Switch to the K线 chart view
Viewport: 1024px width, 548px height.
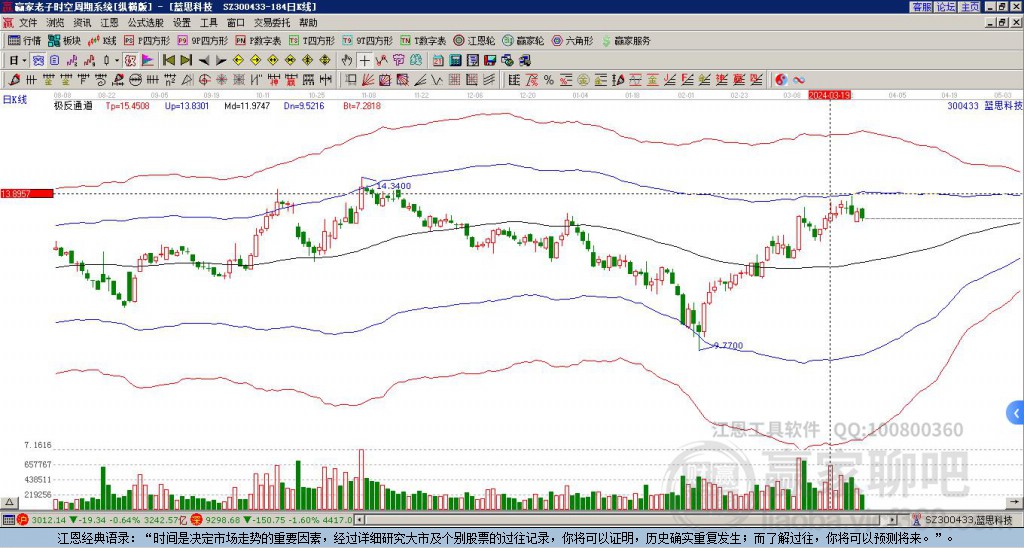[x=102, y=40]
